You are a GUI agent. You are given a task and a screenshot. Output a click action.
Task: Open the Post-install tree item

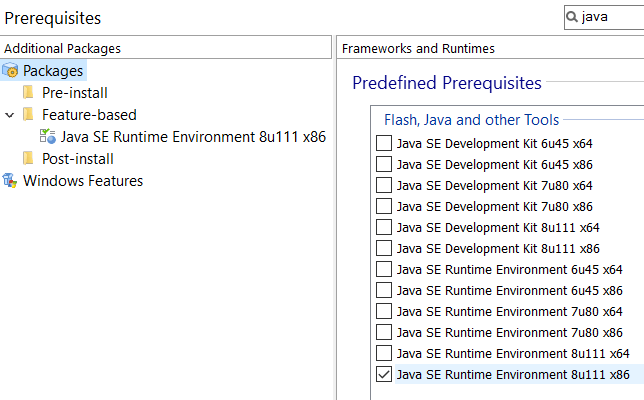78,159
